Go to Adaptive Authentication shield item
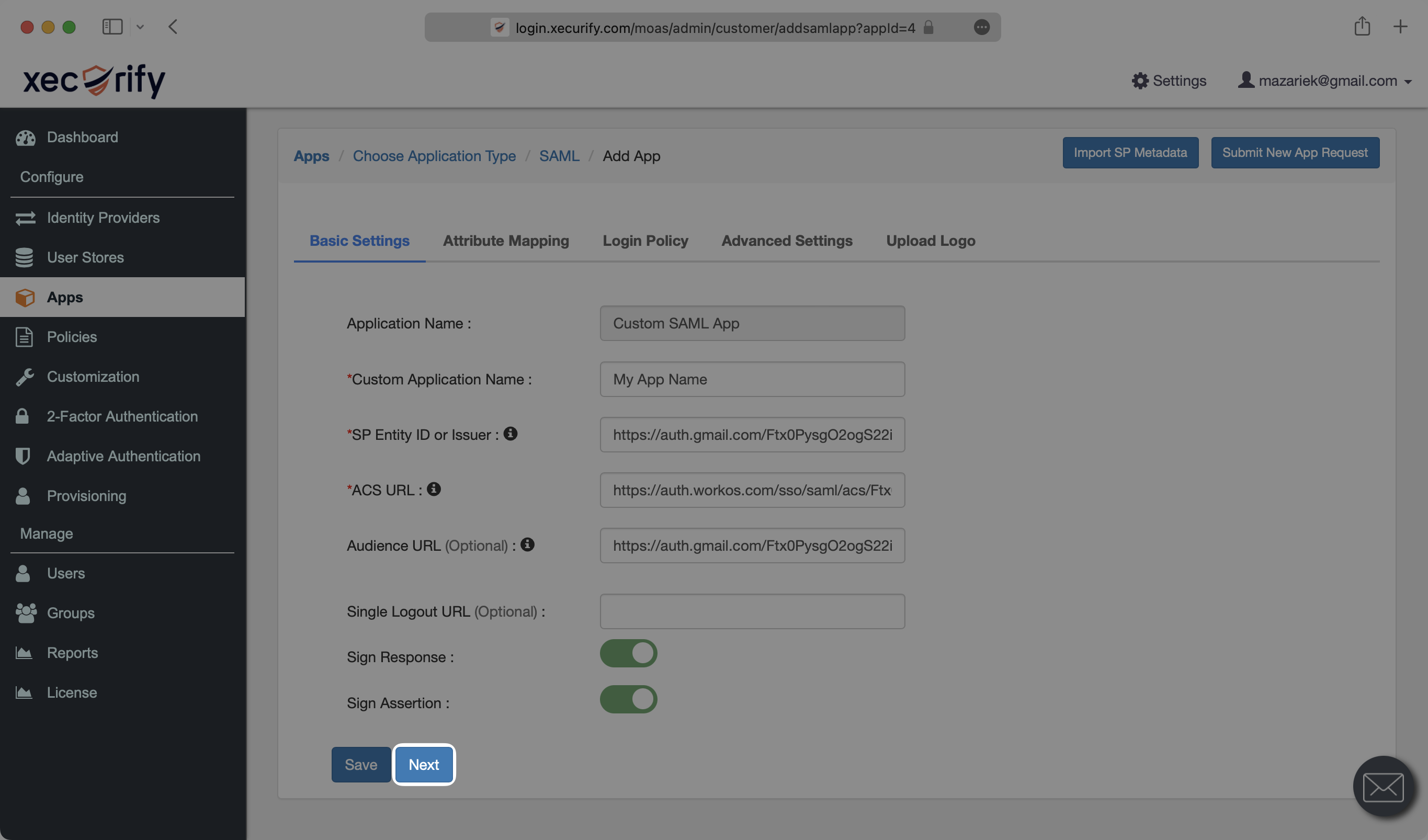1428x840 pixels. click(x=123, y=456)
